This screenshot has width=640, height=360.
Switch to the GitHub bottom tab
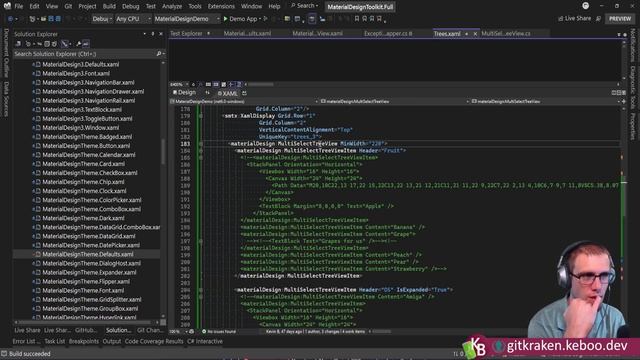tap(86, 330)
